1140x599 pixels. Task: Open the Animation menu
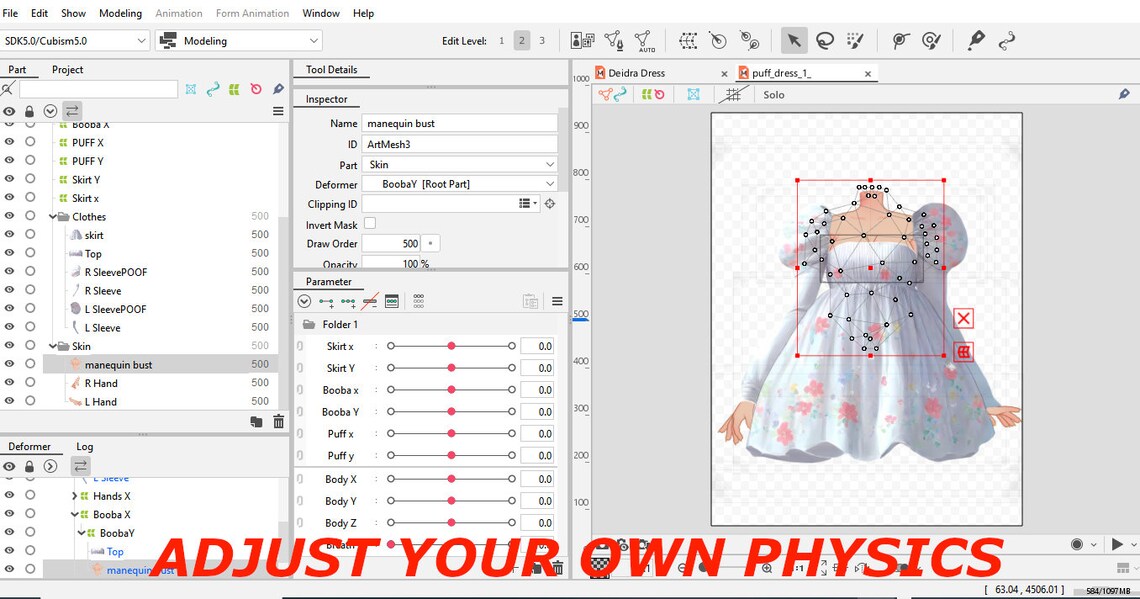tap(179, 13)
